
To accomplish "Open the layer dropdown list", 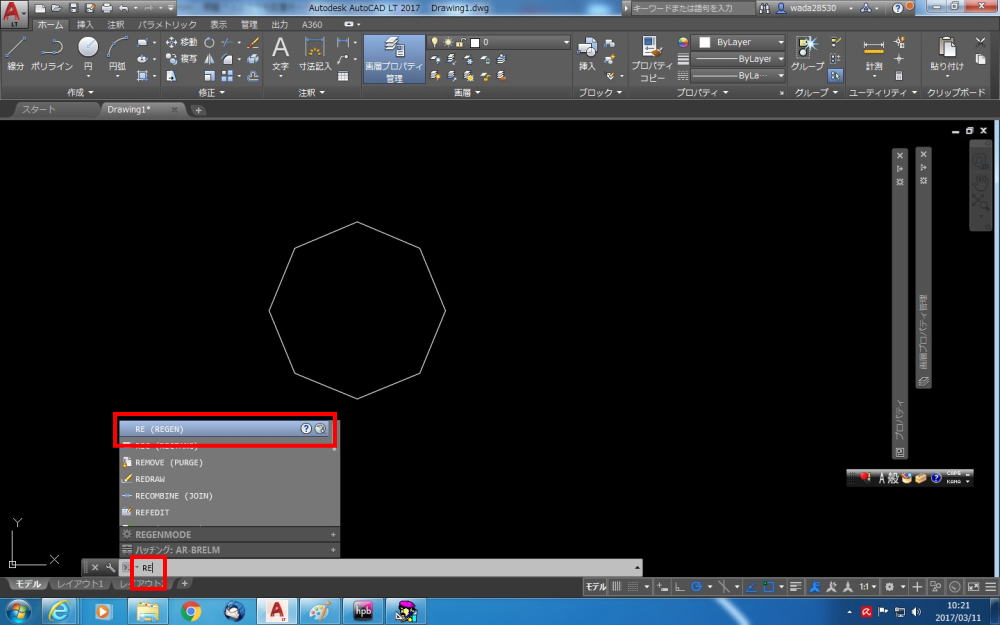I will [566, 42].
